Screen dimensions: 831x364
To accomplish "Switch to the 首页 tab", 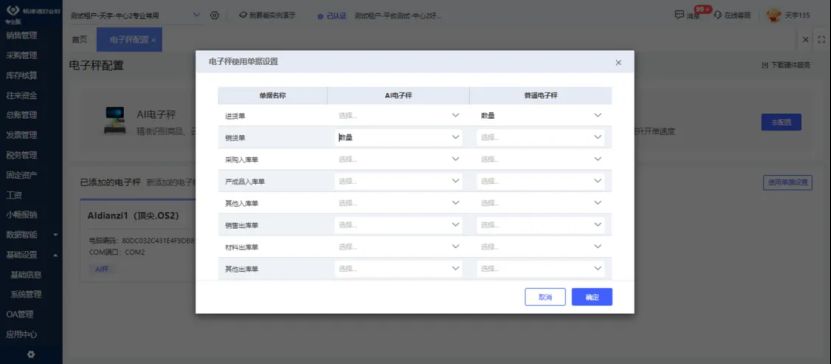I will tap(79, 40).
